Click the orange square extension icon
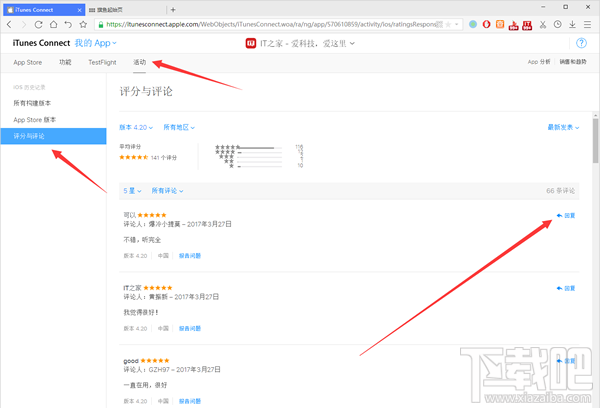600x408 pixels. point(500,24)
